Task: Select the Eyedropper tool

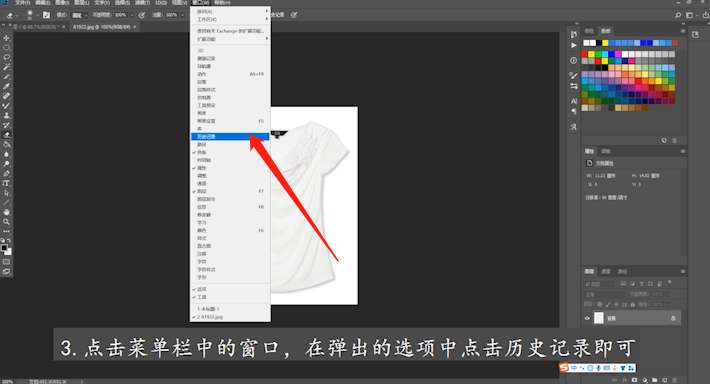Action: coord(6,86)
